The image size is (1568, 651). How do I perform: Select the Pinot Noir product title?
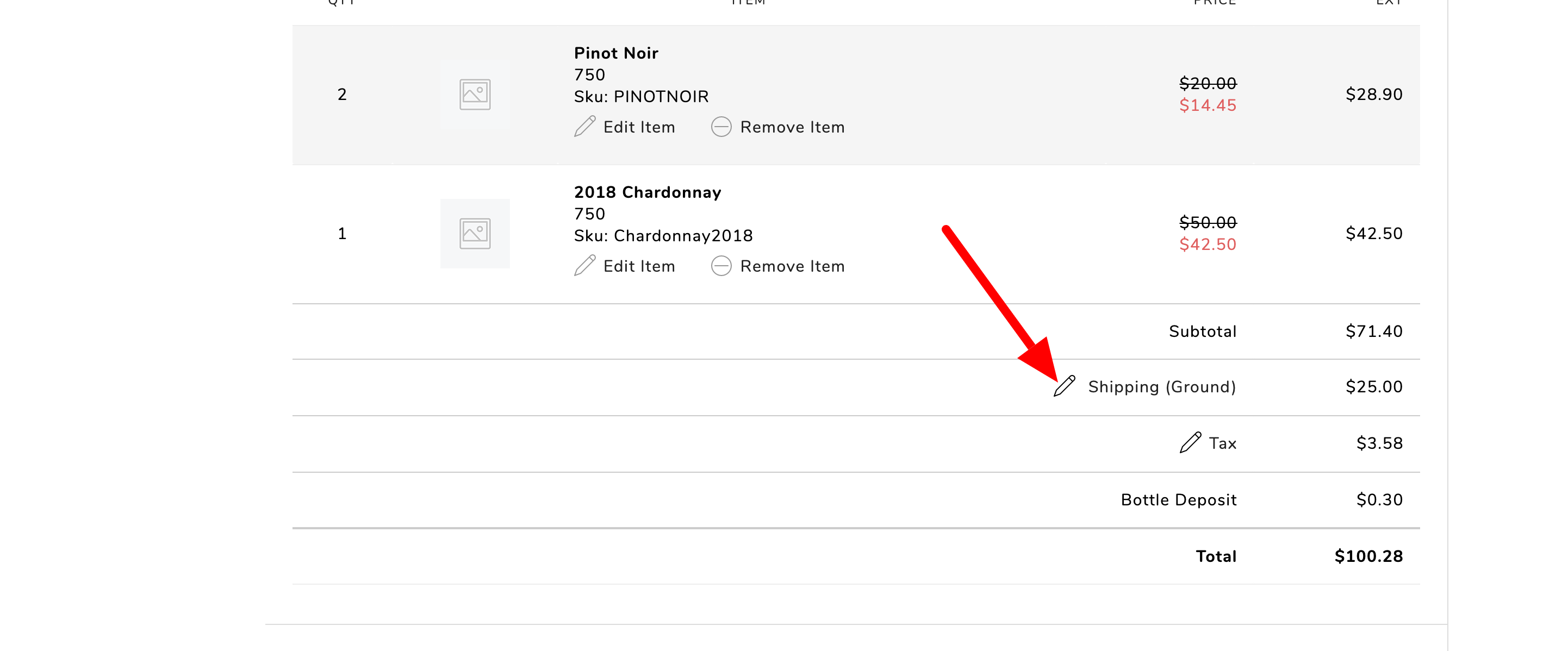[615, 53]
